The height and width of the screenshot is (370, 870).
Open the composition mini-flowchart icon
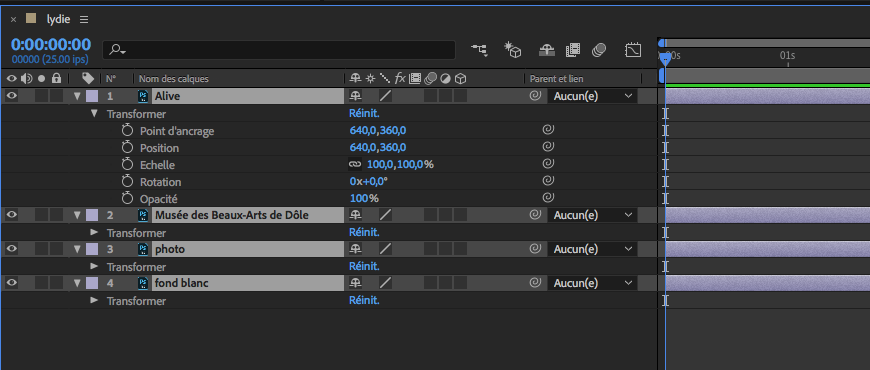[x=479, y=50]
